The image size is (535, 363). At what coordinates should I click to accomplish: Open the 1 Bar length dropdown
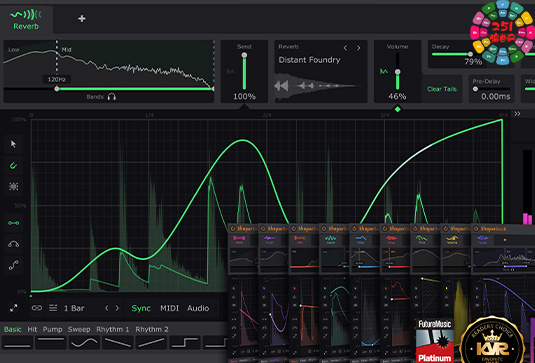point(74,308)
